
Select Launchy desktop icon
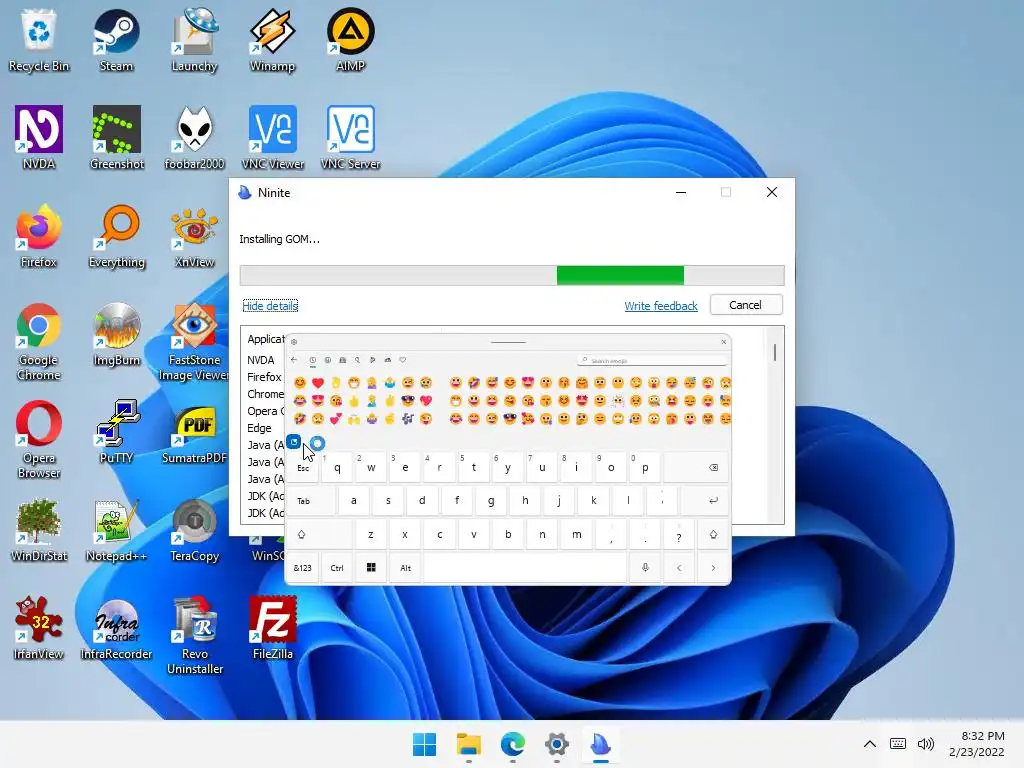(194, 40)
